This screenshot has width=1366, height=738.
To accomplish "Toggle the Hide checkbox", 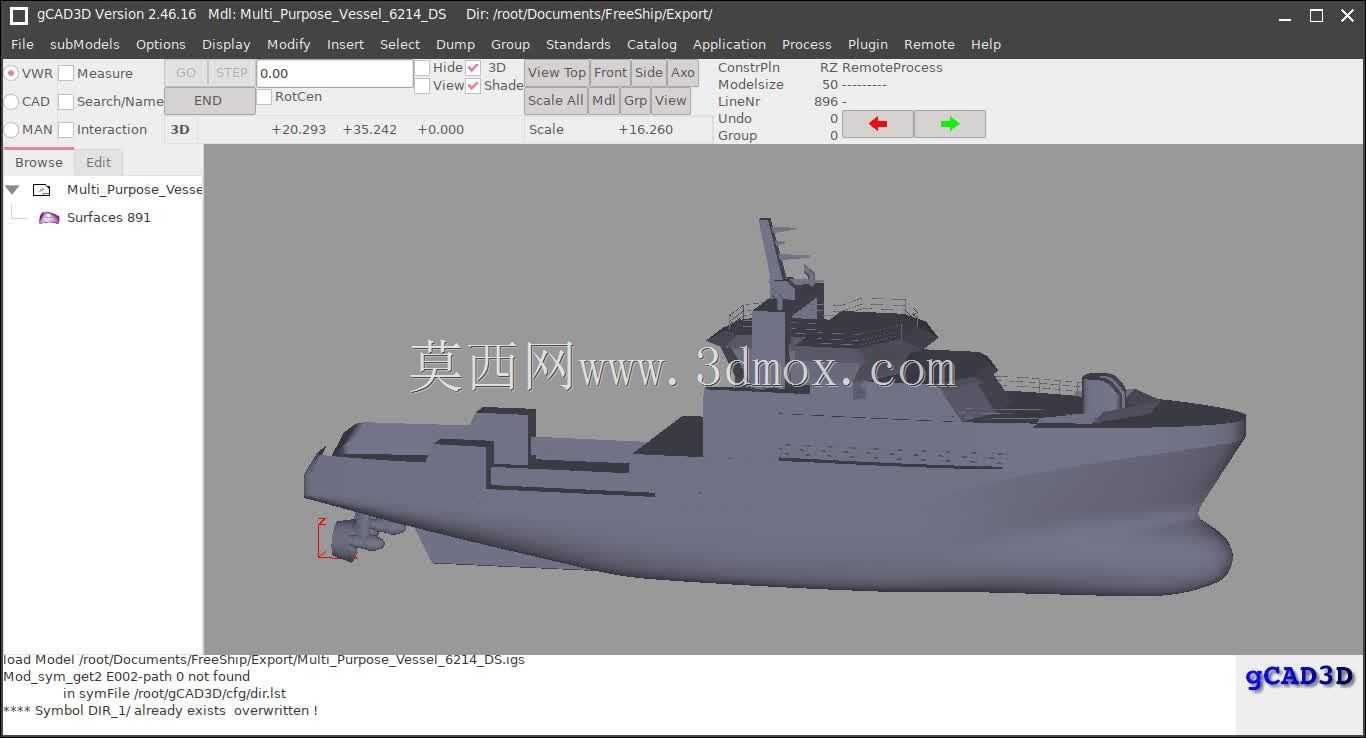I will coord(422,68).
